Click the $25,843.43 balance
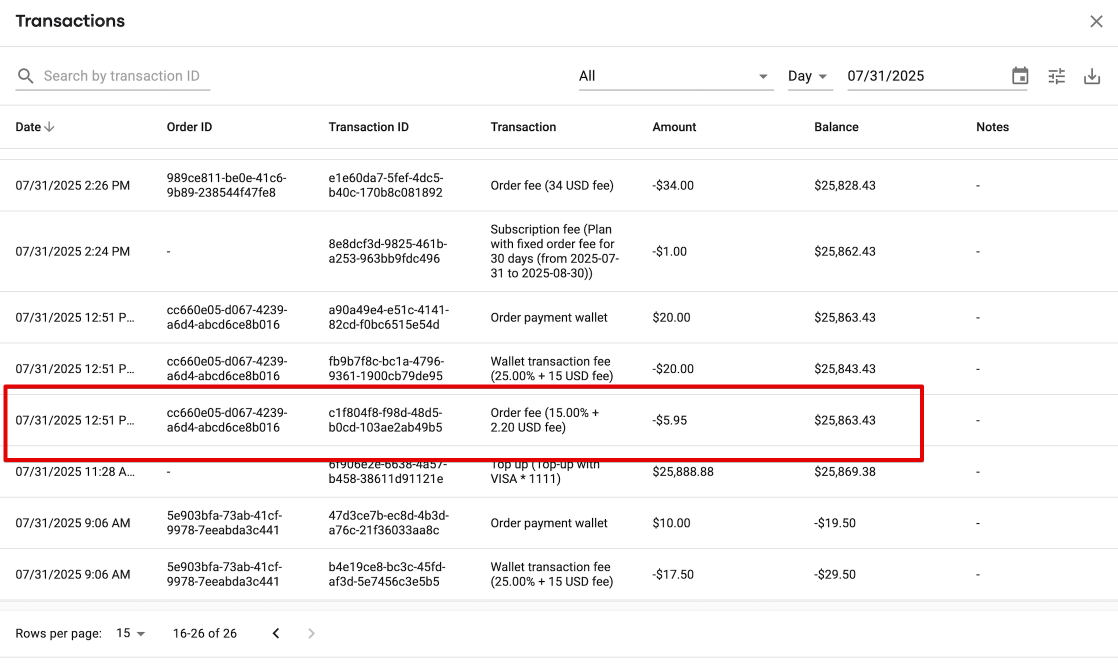The height and width of the screenshot is (664, 1118). (x=845, y=369)
